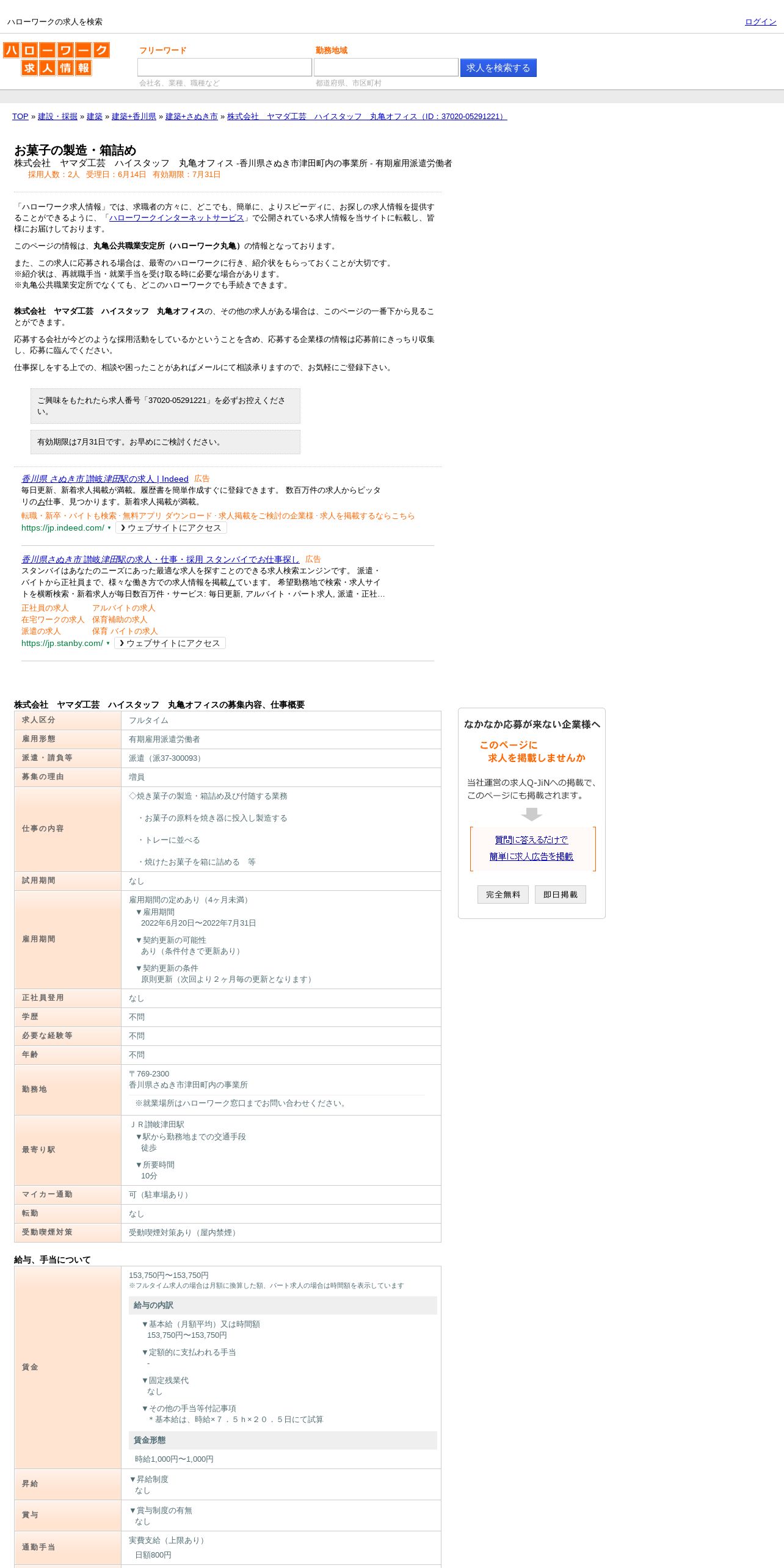Click the 受動喫煙対策あり（屋内禁煙）cell
The image size is (784, 1568).
[x=281, y=1233]
